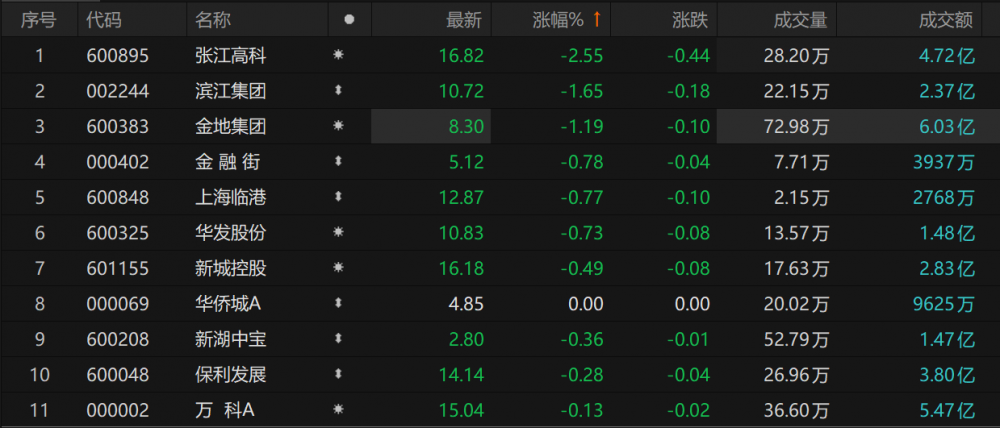The width and height of the screenshot is (1000, 428).
Task: Click the marker icon beside 张江高科
Action: coord(338,56)
